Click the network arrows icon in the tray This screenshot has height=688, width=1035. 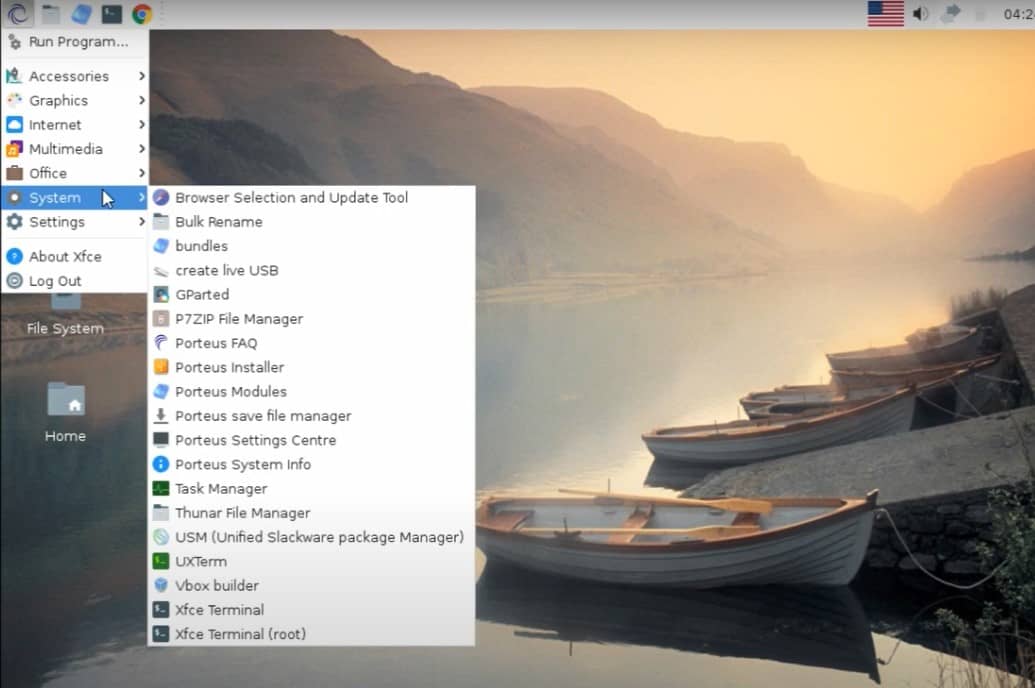(x=950, y=12)
